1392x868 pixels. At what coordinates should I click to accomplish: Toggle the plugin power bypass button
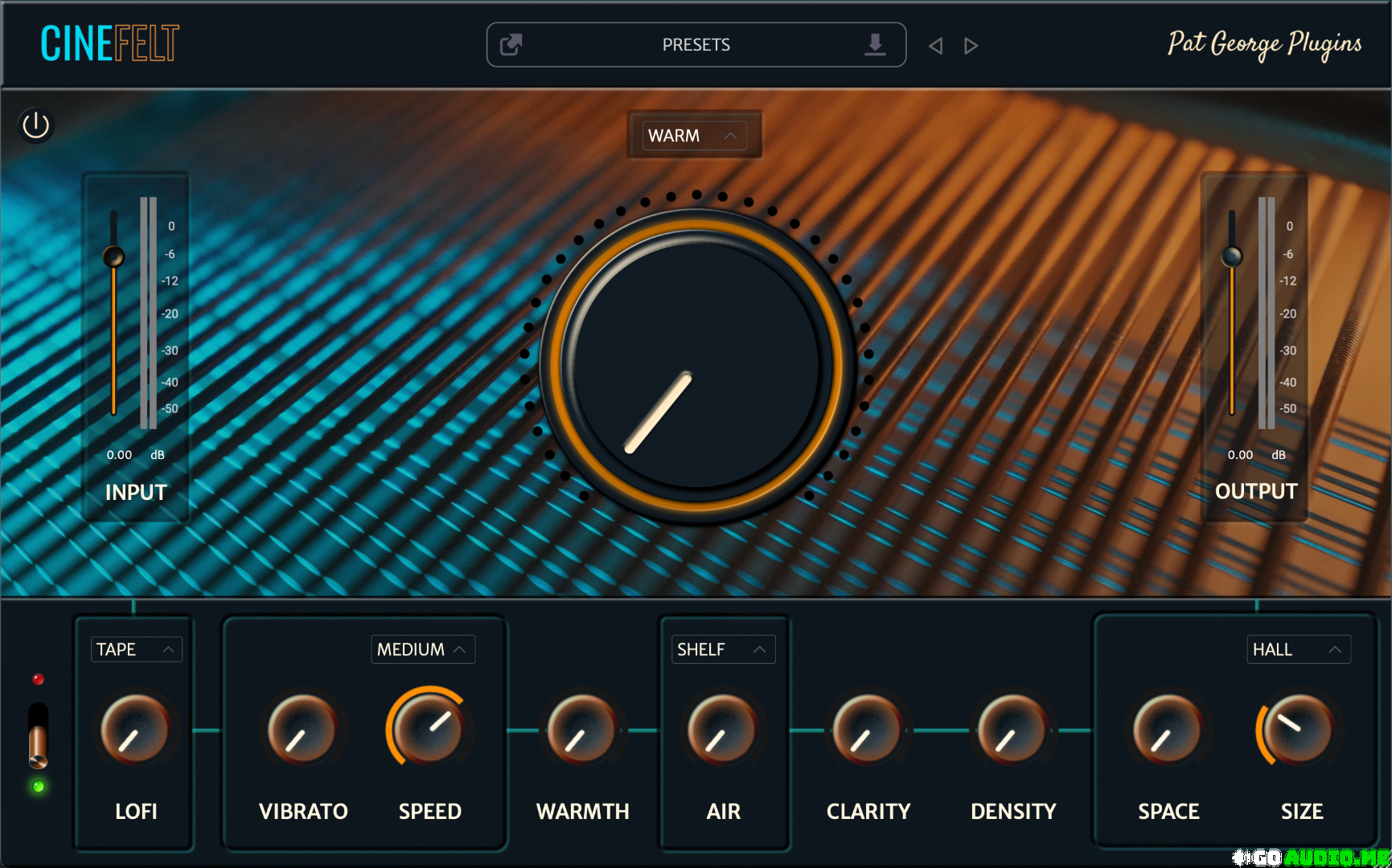click(x=35, y=125)
